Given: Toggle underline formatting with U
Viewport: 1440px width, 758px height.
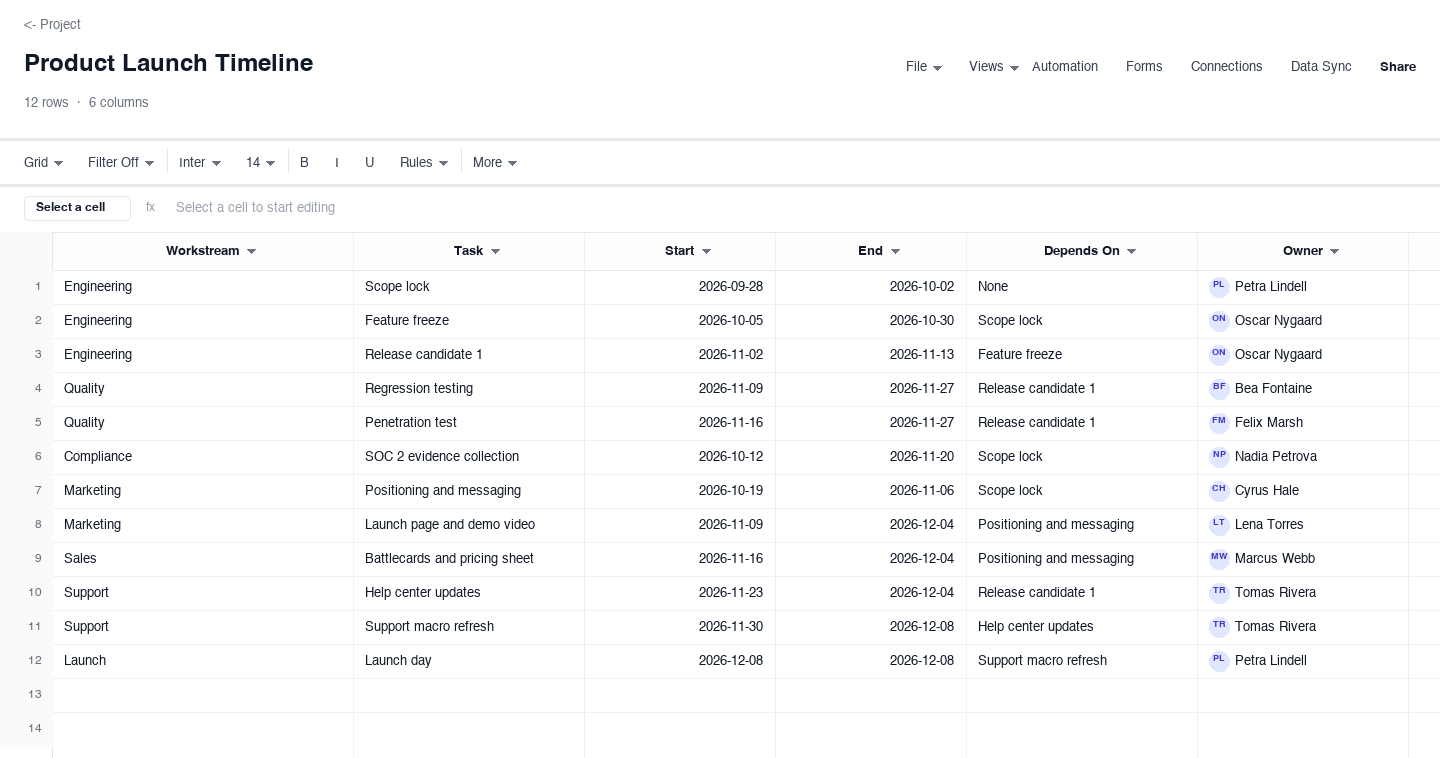Looking at the screenshot, I should point(369,162).
